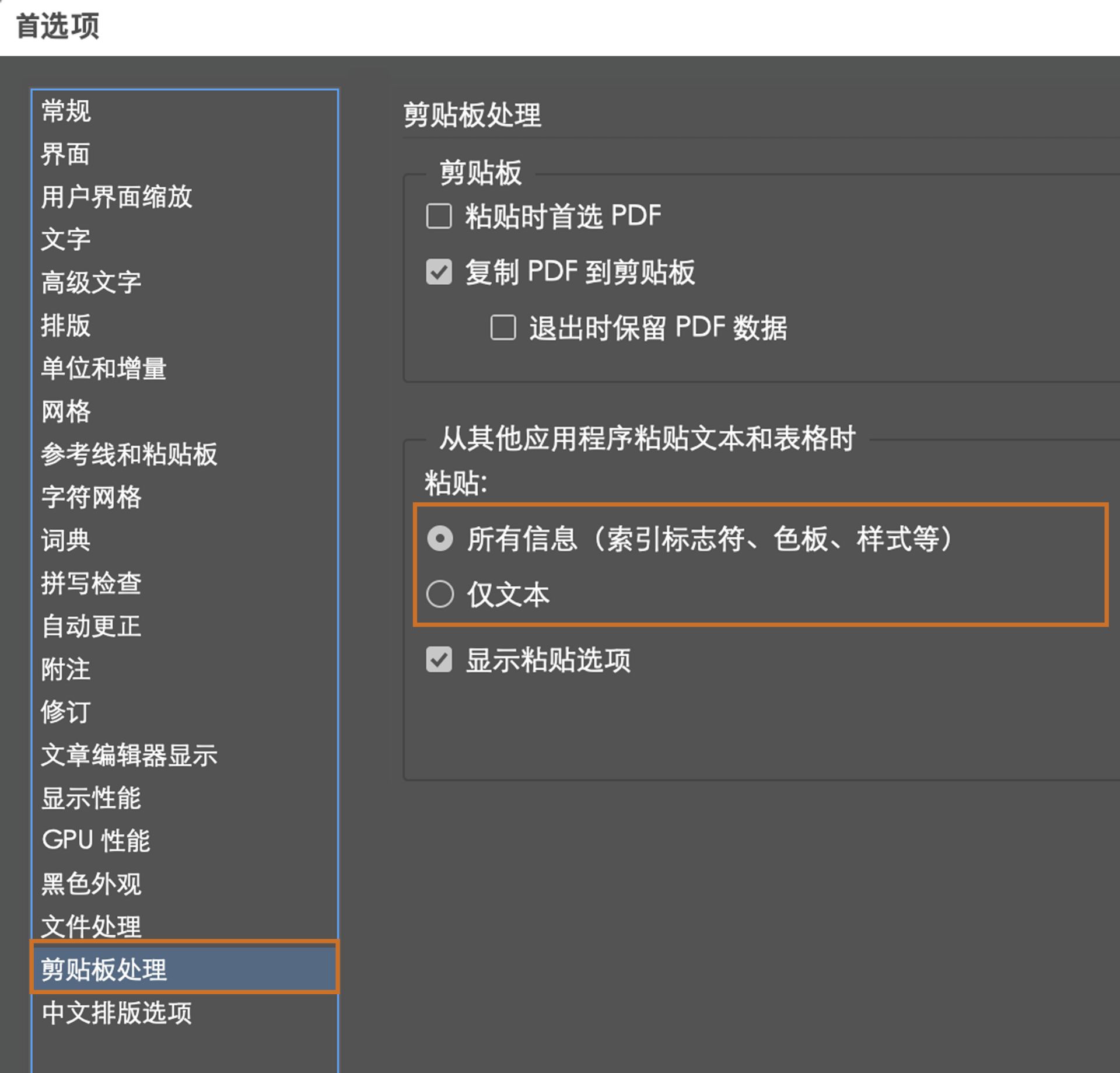1120x1073 pixels.
Task: Enable 粘贴时首选 PDF checkbox
Action: [x=438, y=217]
